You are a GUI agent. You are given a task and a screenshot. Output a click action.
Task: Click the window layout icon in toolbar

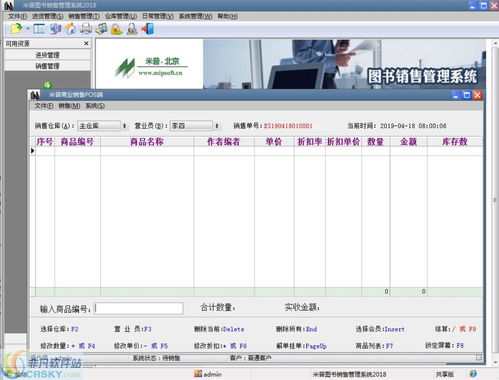(x=39, y=29)
